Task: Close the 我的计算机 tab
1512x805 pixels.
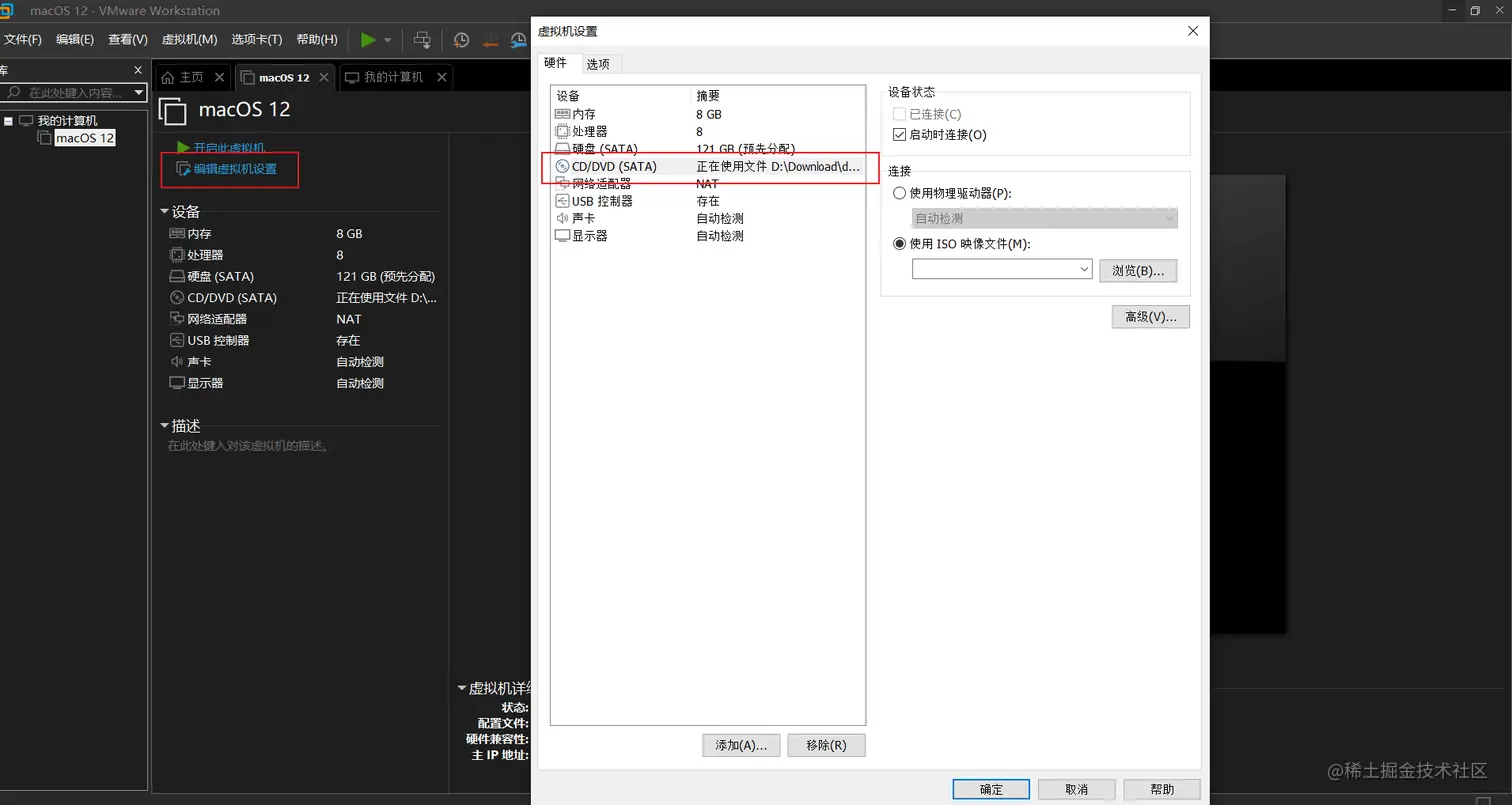Action: [x=441, y=77]
